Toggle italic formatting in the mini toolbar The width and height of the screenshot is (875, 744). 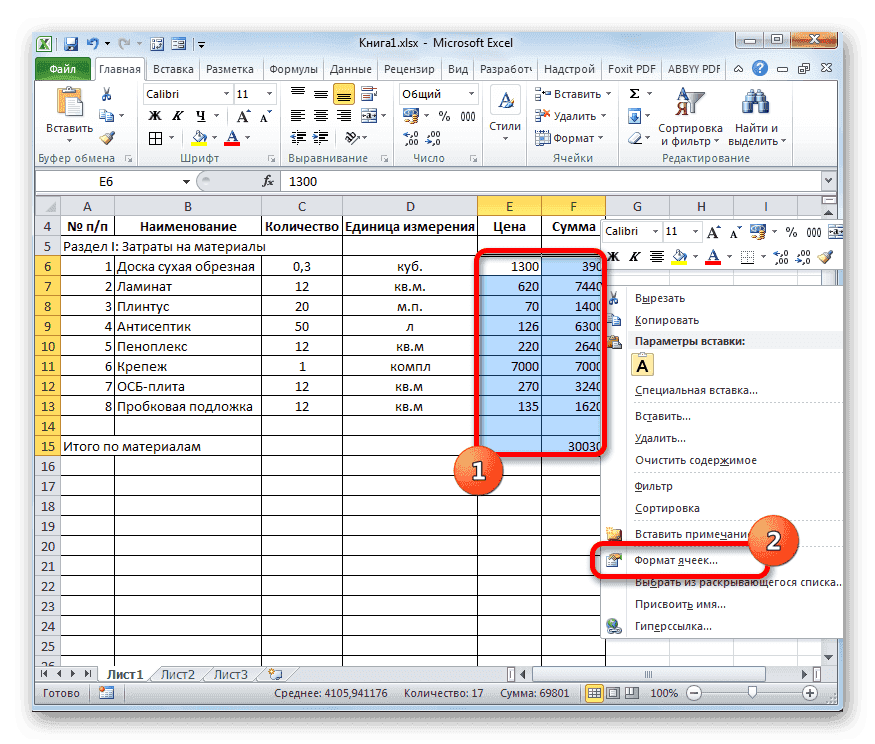[x=635, y=256]
